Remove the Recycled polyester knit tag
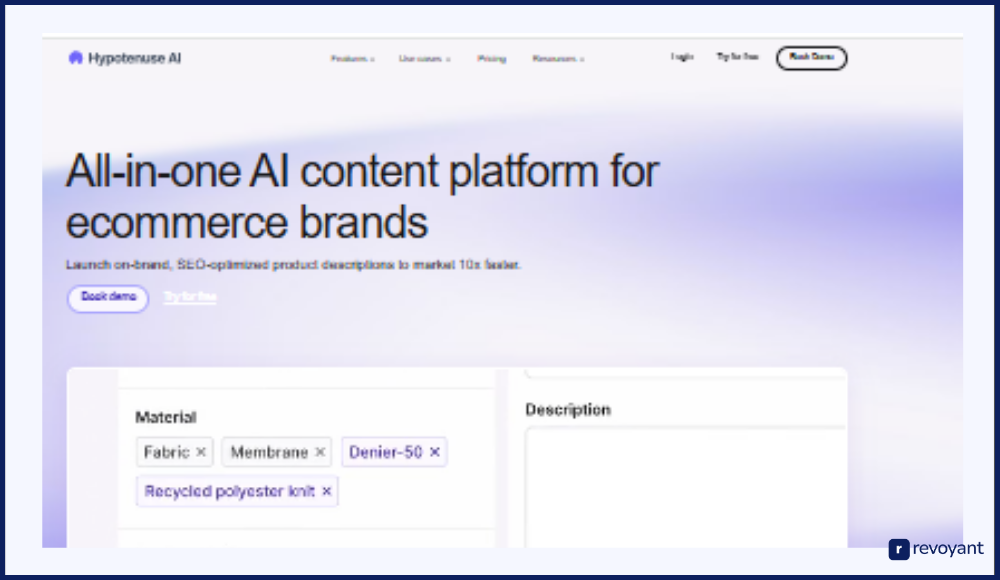The width and height of the screenshot is (1000, 580). pyautogui.click(x=327, y=491)
